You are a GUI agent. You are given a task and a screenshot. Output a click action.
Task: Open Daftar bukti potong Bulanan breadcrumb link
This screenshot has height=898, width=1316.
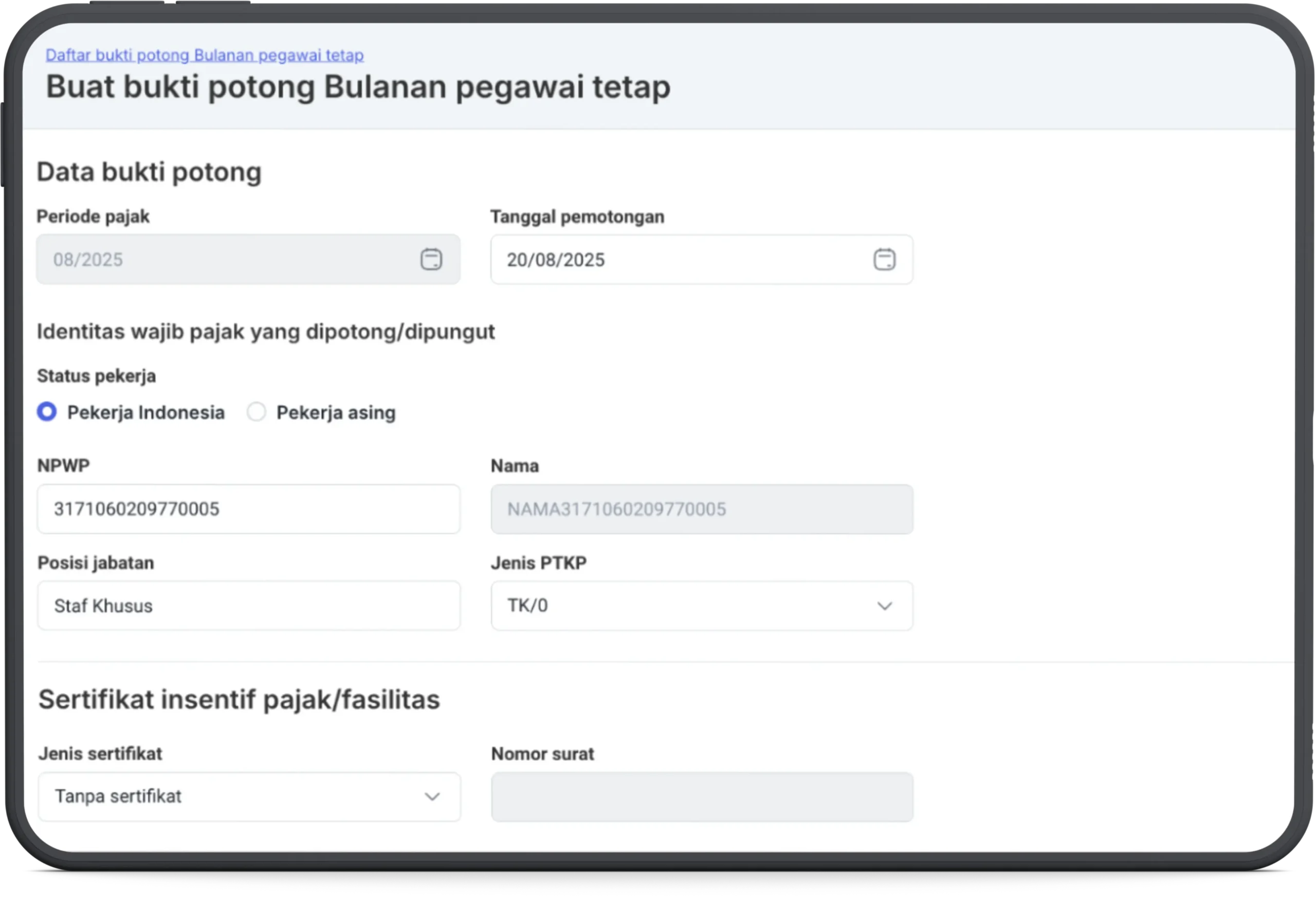coord(205,55)
